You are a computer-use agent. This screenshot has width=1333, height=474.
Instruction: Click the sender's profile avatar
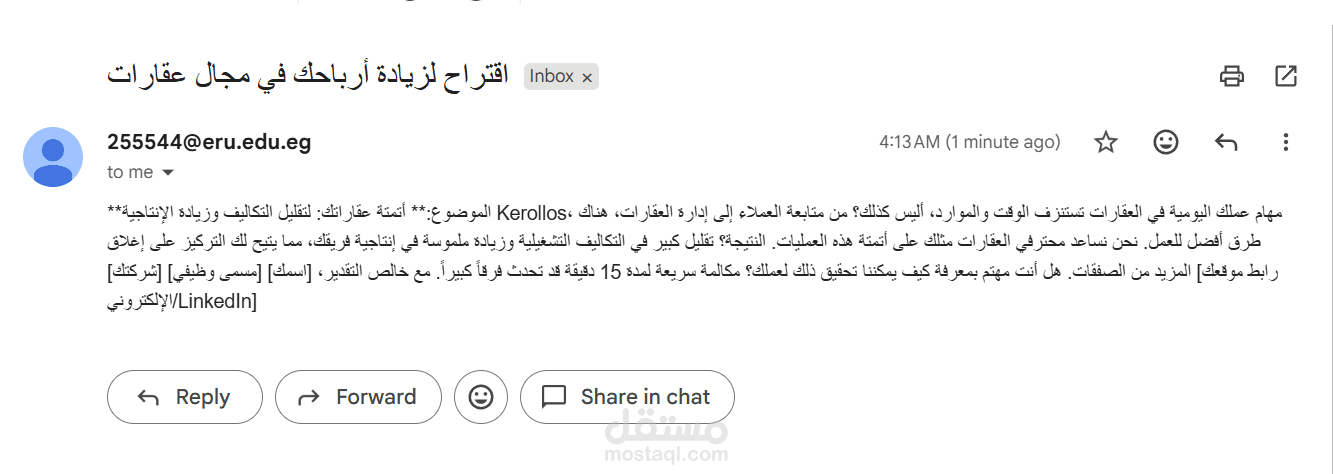pyautogui.click(x=53, y=157)
